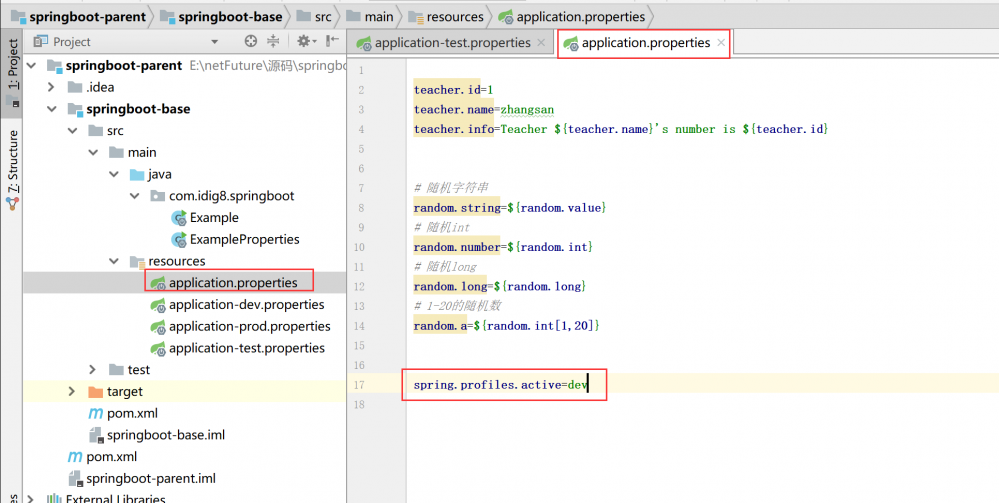
Task: Click the Maven icon of springboot-base pom.xml
Action: (x=96, y=413)
